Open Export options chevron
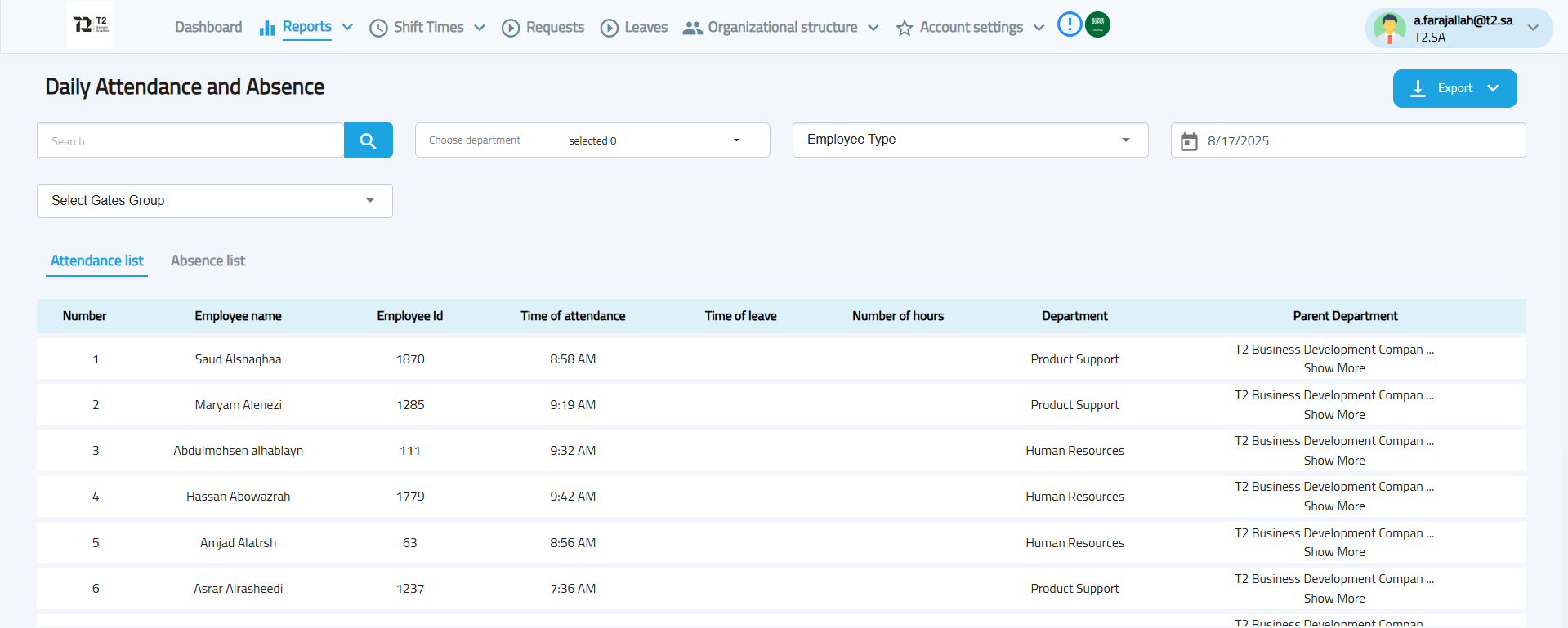Viewport: 1568px width, 628px height. point(1493,88)
